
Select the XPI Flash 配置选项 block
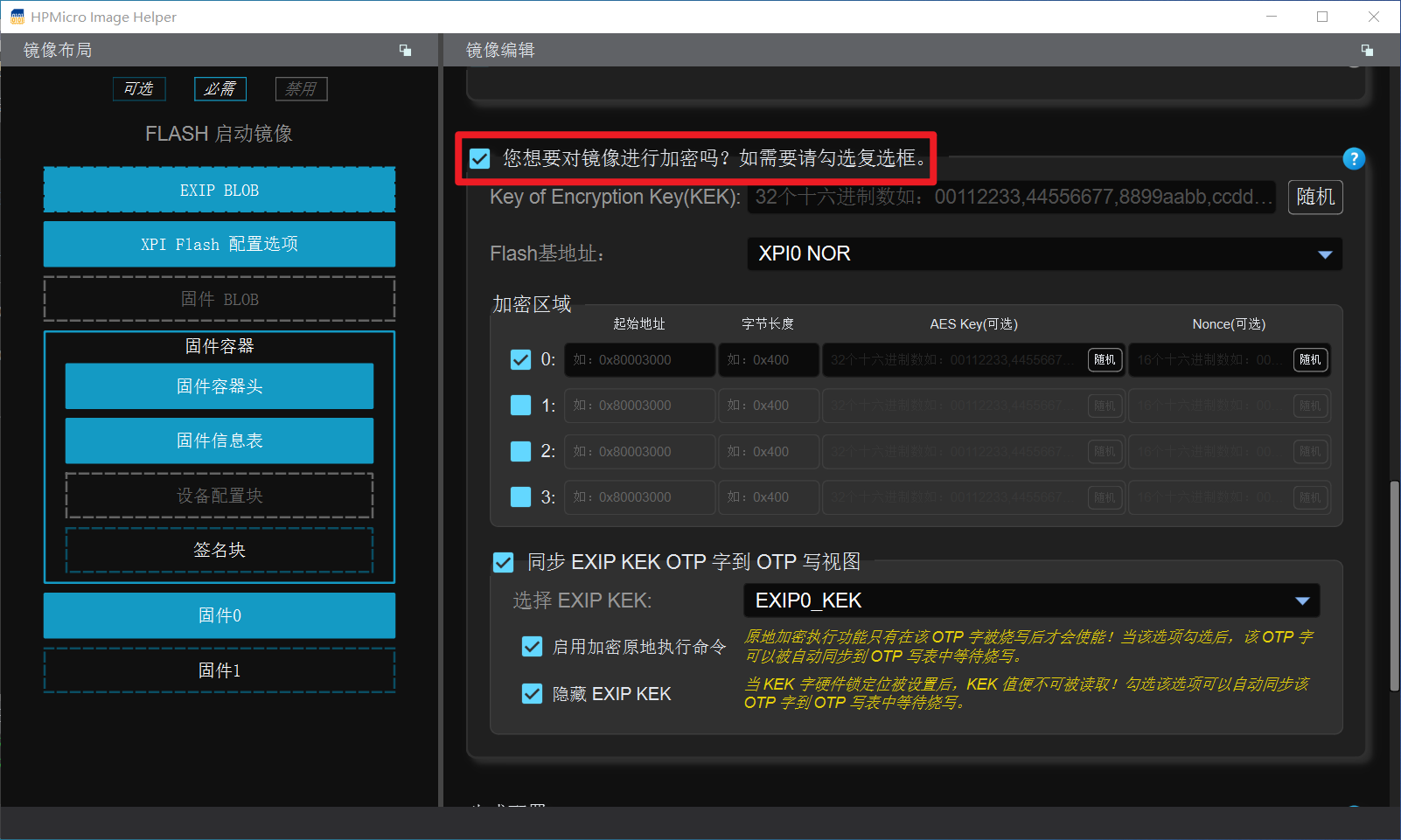tap(220, 244)
